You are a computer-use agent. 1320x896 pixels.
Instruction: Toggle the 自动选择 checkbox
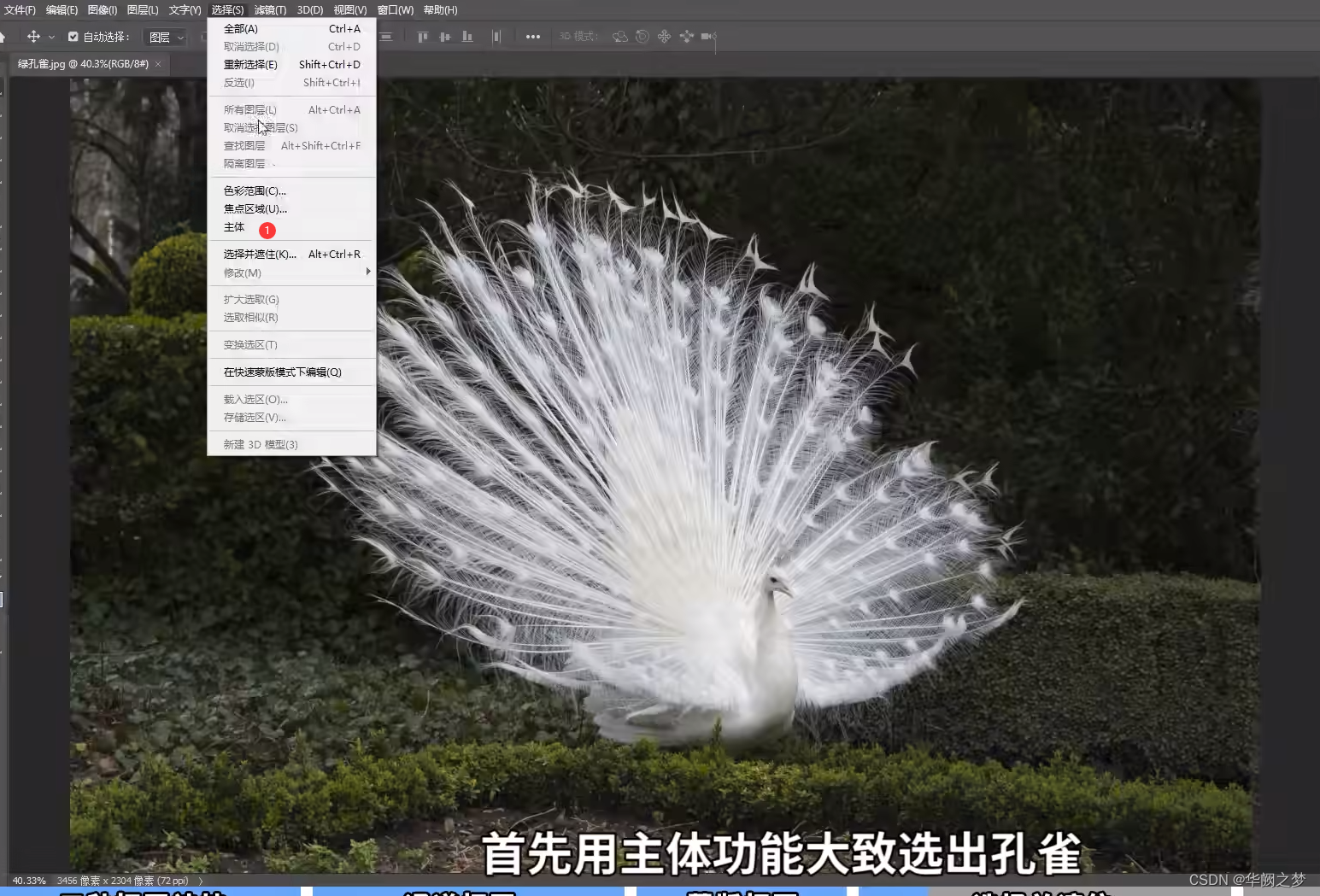tap(73, 37)
